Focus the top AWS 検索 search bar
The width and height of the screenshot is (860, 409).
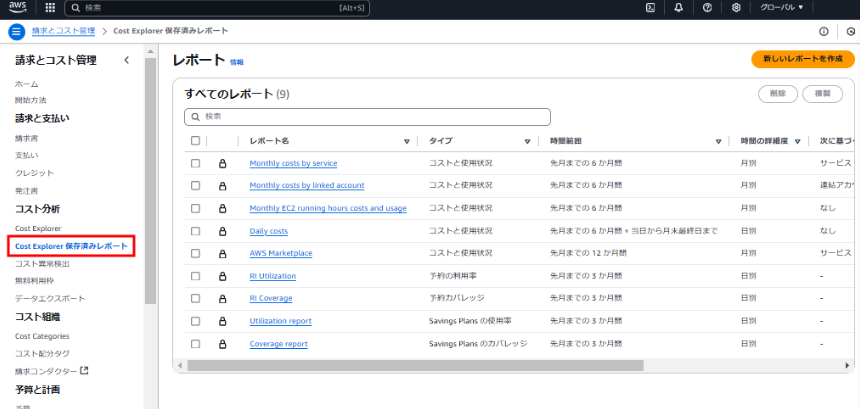(217, 8)
